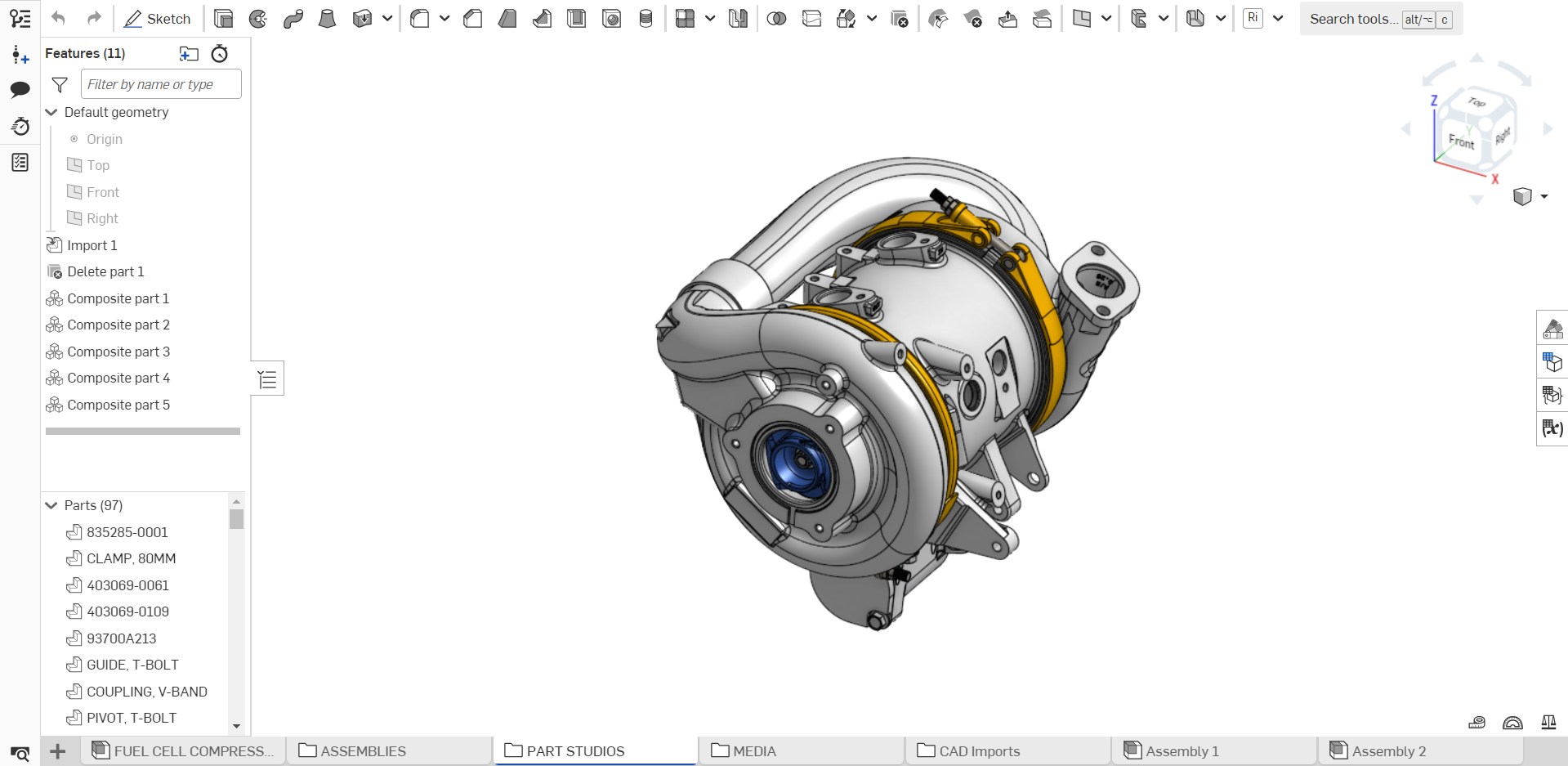Select the Plane tool
This screenshot has height=766, width=1568.
click(x=1082, y=19)
